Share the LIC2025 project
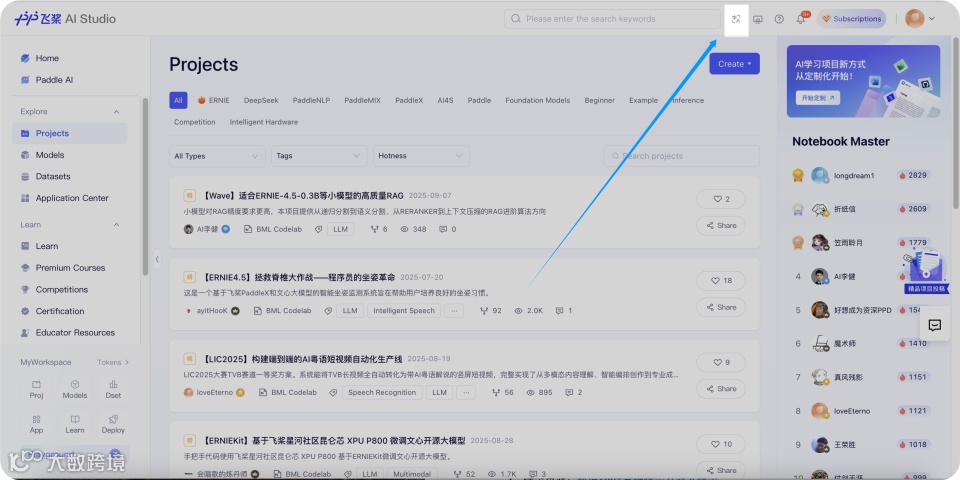 click(x=721, y=389)
